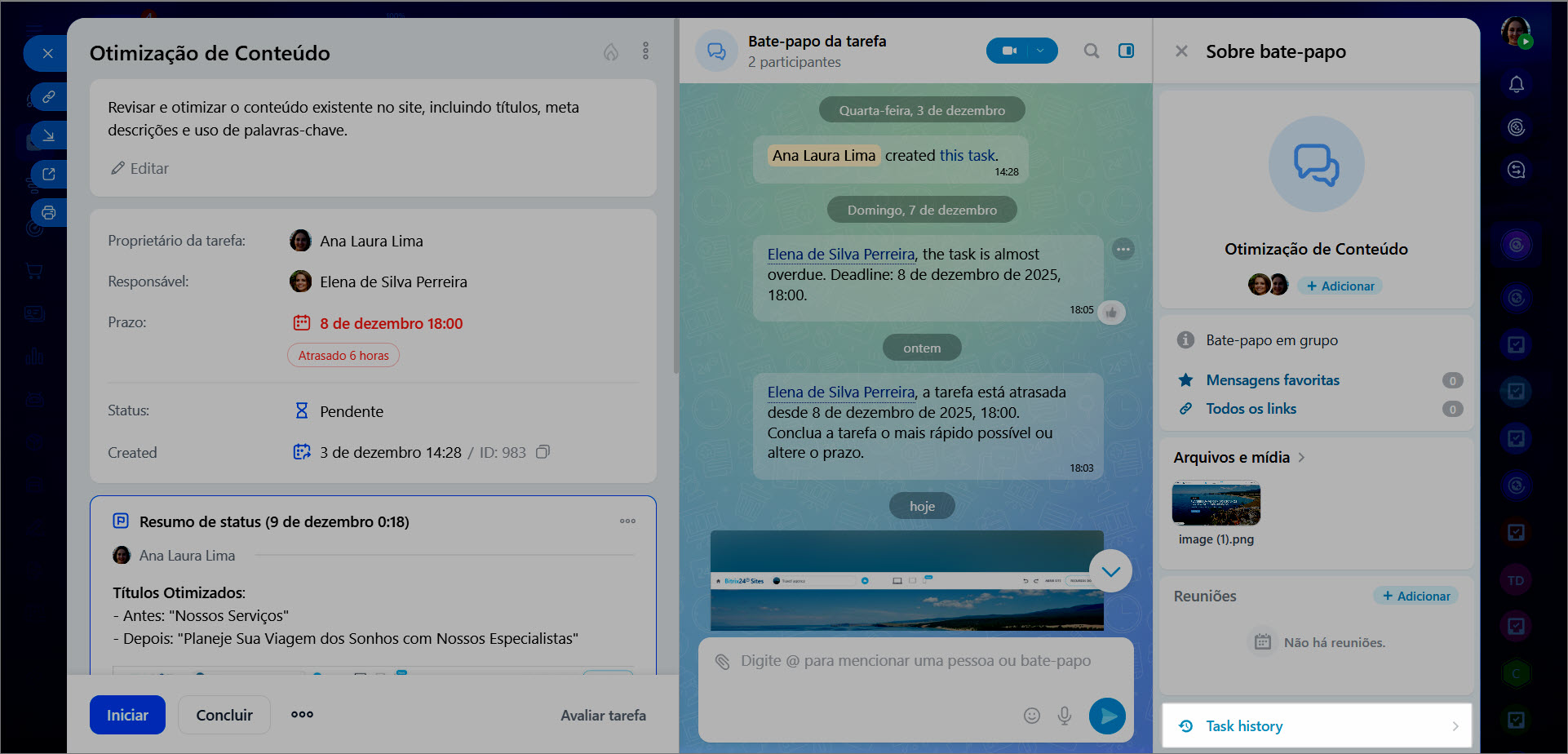Open Task history

click(1316, 726)
